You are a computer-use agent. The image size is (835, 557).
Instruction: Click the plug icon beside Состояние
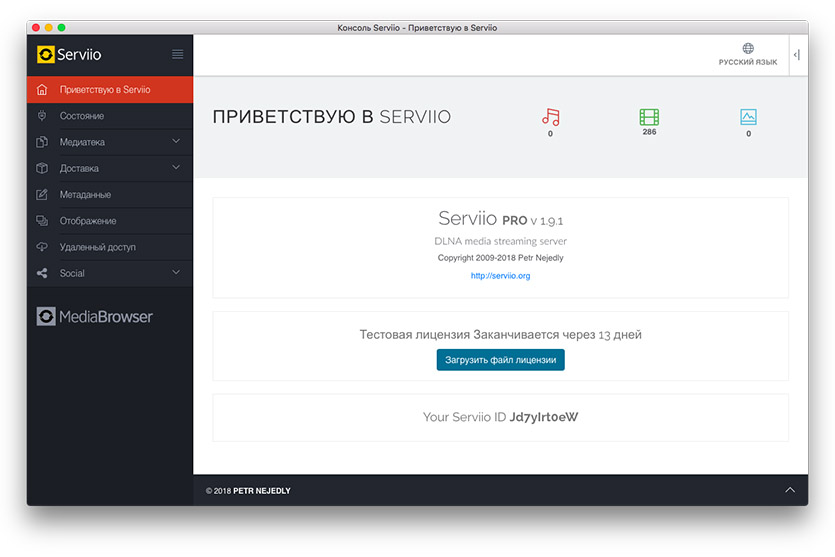pyautogui.click(x=42, y=115)
